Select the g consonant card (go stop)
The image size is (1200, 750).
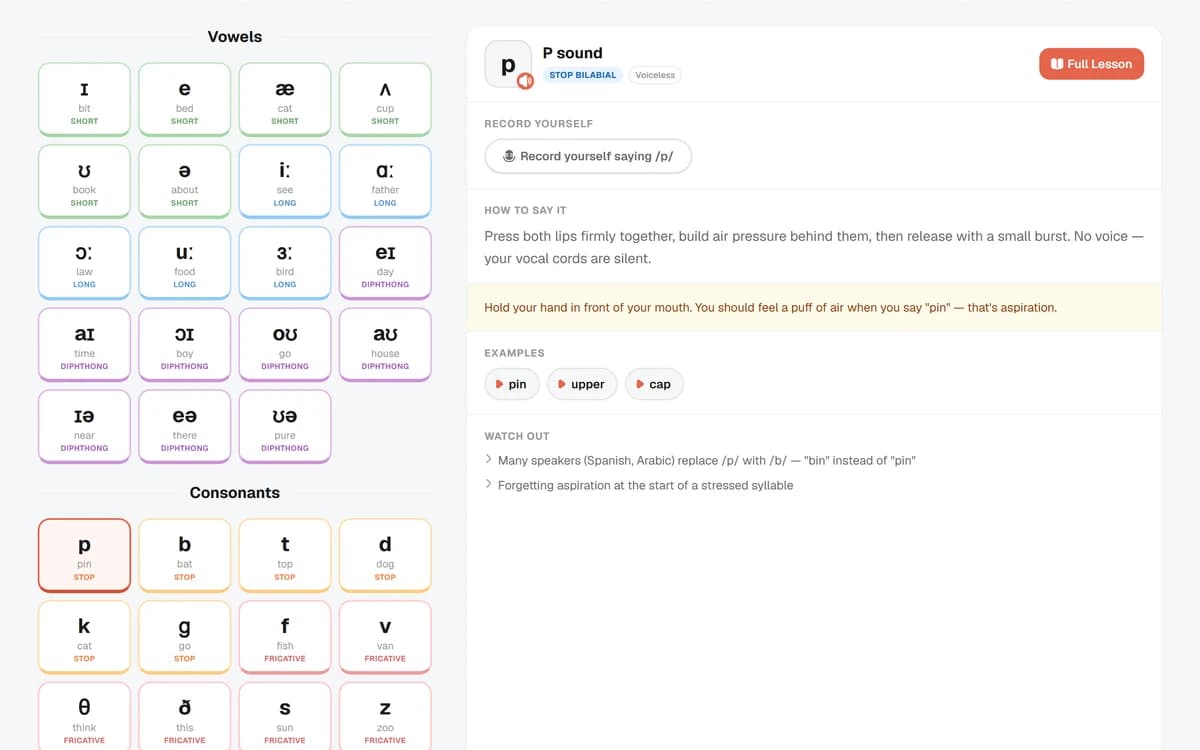pos(185,637)
